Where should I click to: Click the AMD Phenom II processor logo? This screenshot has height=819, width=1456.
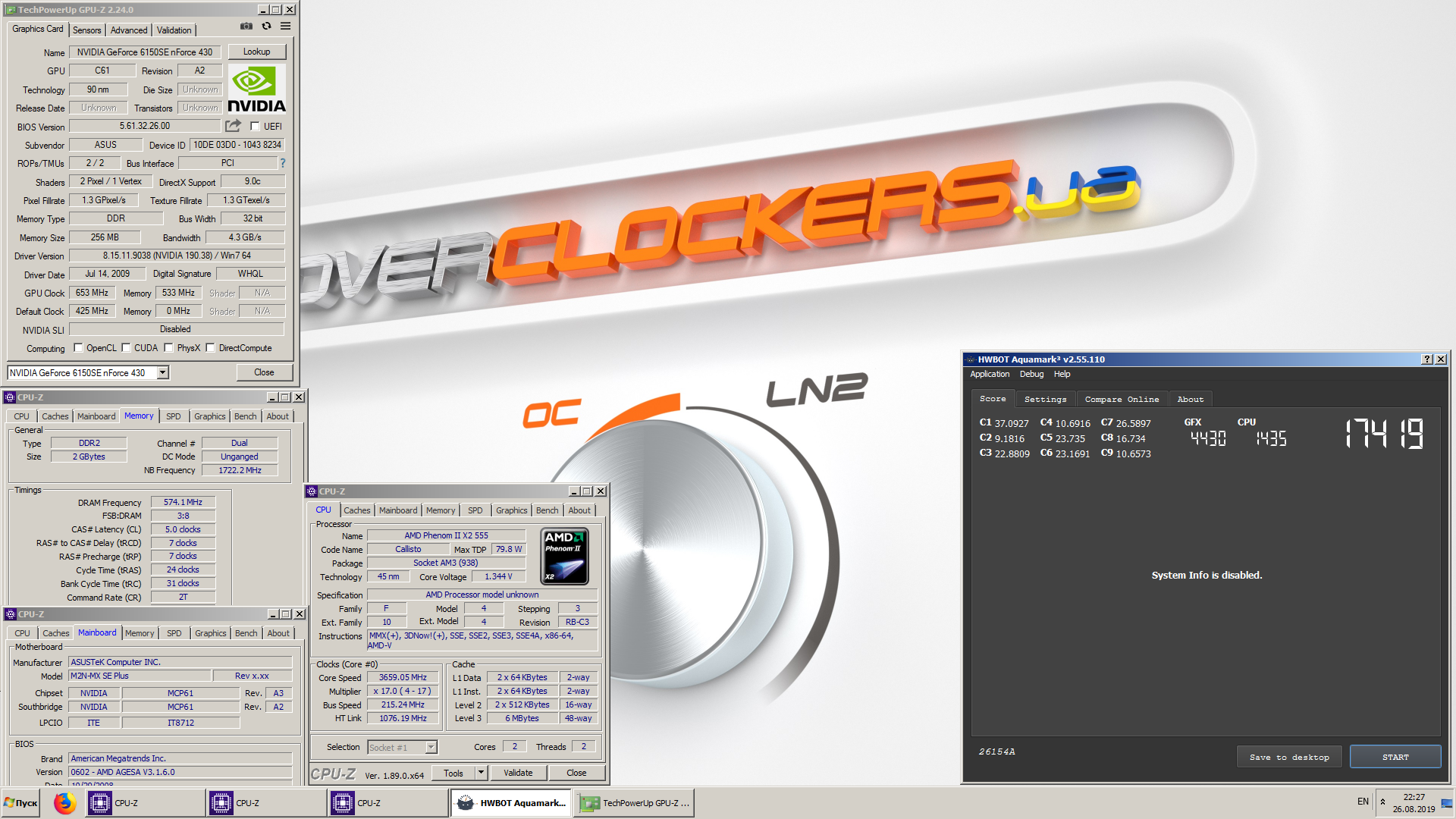(x=565, y=557)
